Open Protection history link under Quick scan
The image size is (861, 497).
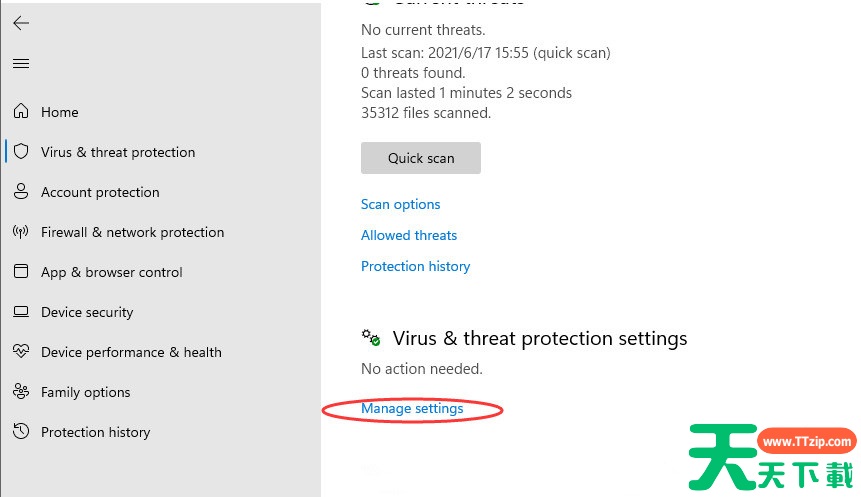415,266
